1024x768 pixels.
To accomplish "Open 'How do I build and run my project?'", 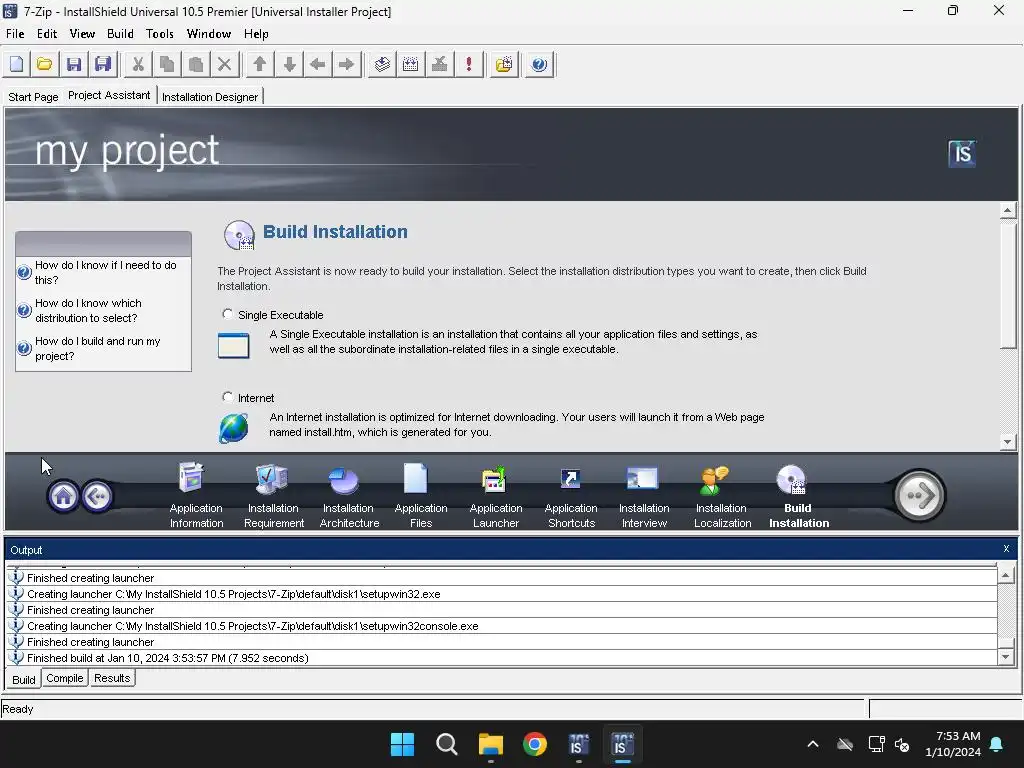I will (97, 348).
